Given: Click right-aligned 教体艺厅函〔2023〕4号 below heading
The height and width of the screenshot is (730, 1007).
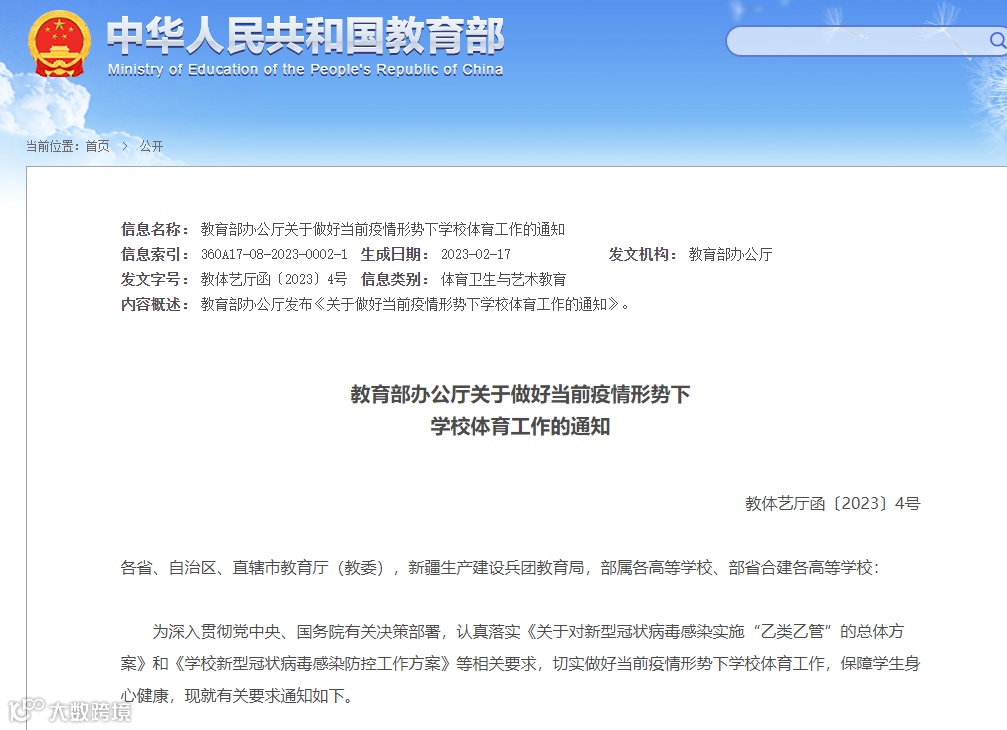Looking at the screenshot, I should 832,503.
